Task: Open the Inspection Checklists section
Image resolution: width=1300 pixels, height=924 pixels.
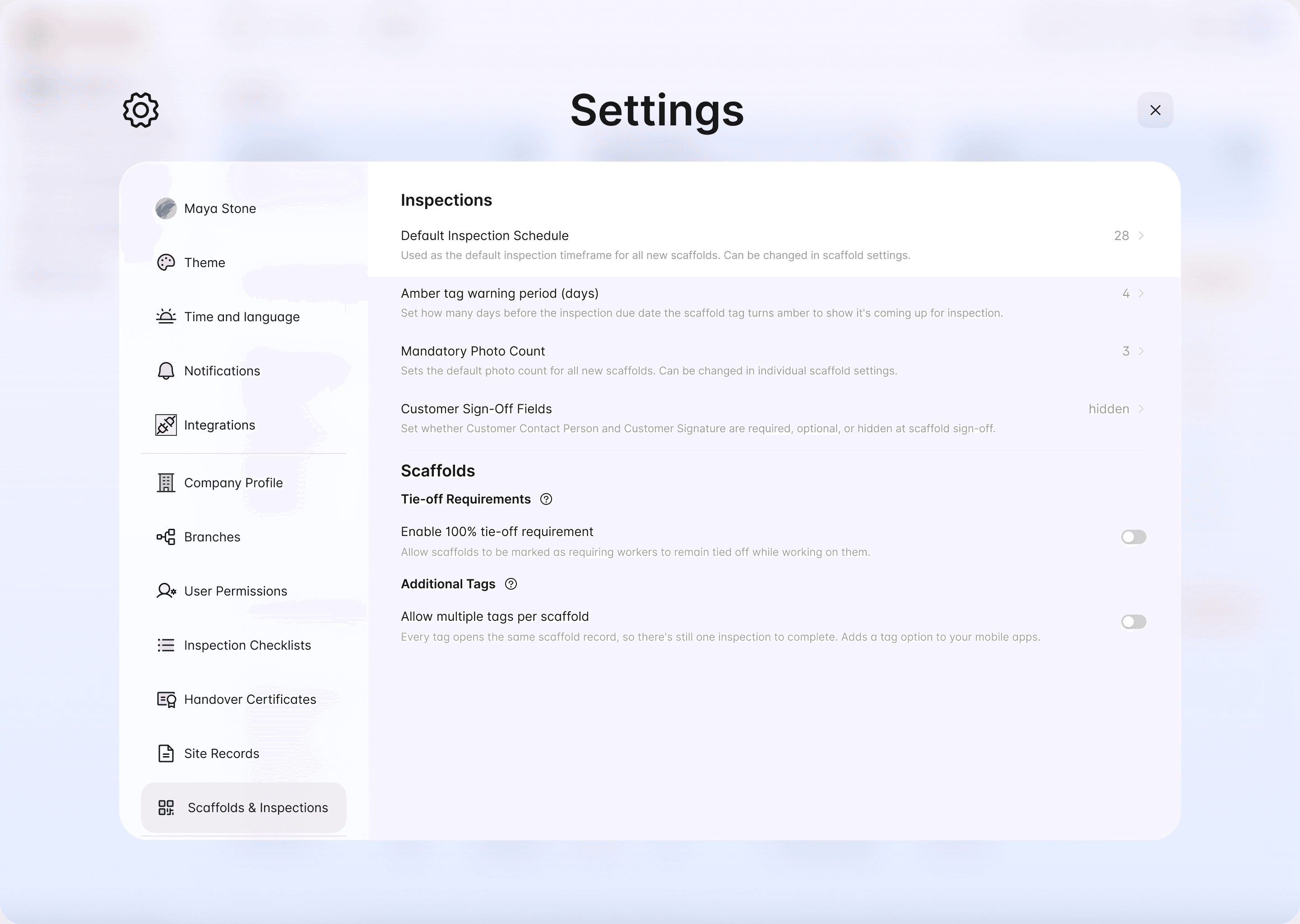Action: [x=244, y=645]
